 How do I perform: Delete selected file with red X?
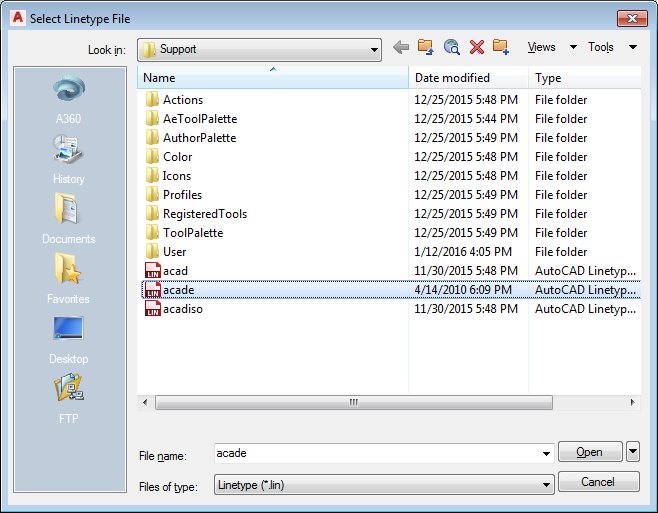(477, 47)
